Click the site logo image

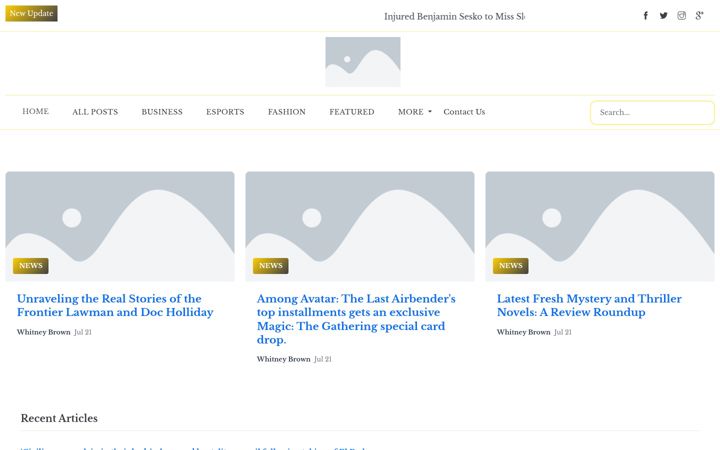coord(363,62)
